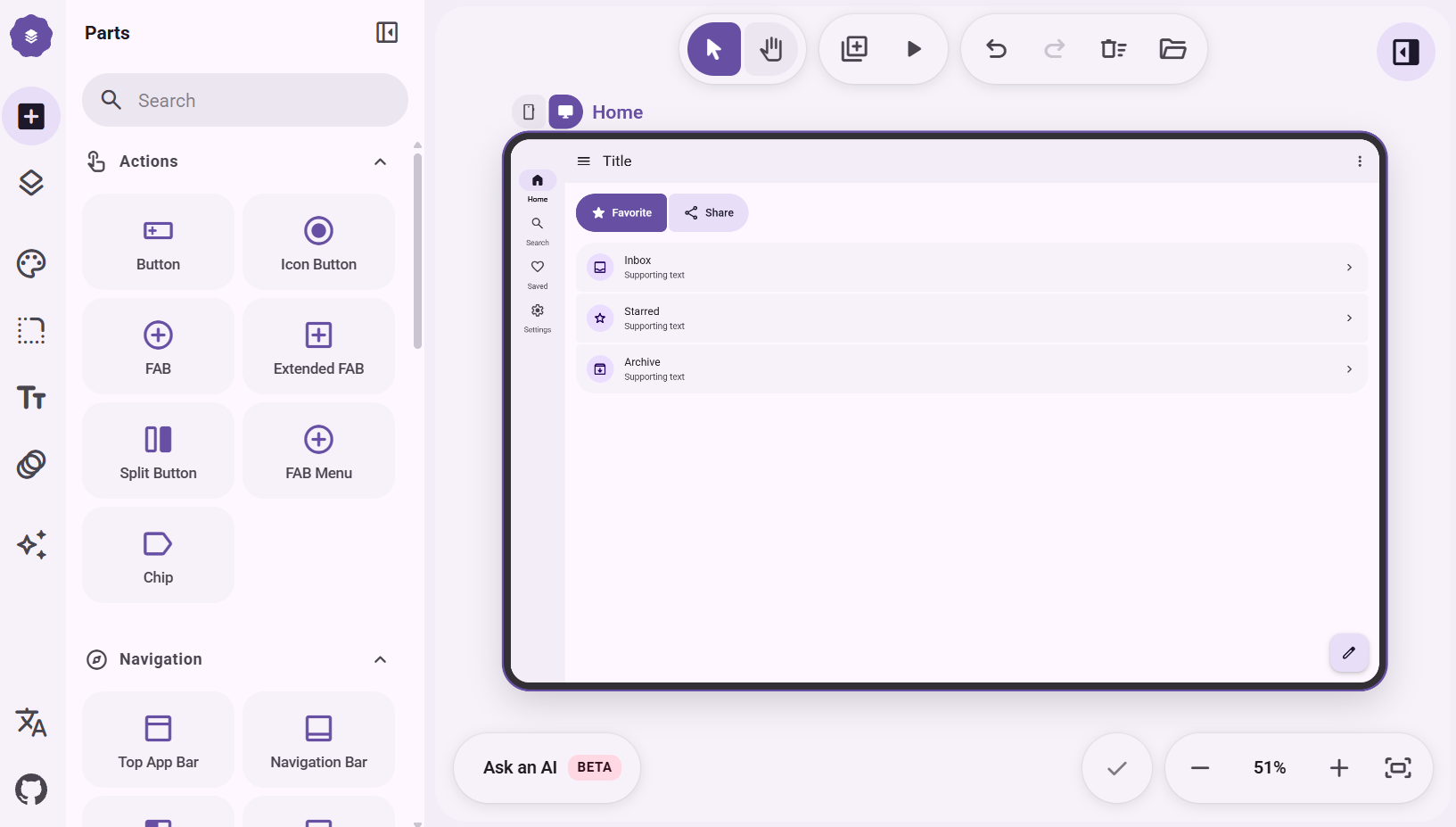Open the overlapping circles icon in sidebar
The width and height of the screenshot is (1456, 827).
pyautogui.click(x=31, y=464)
